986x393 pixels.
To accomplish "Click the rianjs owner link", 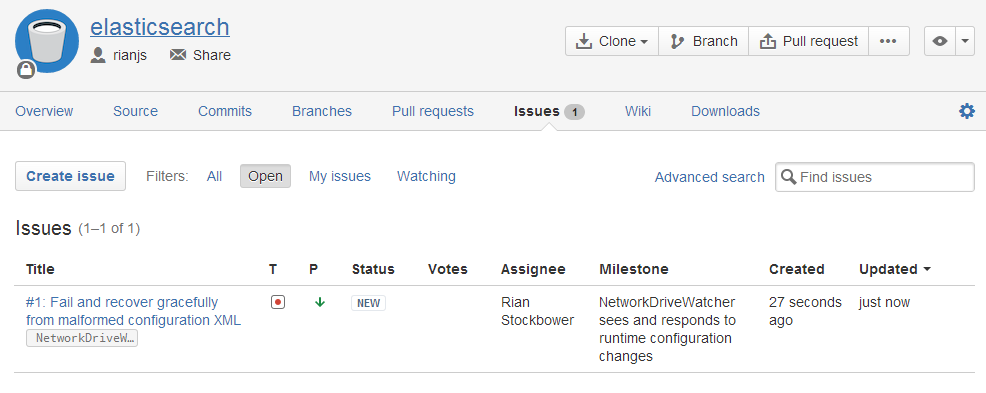I will click(x=130, y=55).
